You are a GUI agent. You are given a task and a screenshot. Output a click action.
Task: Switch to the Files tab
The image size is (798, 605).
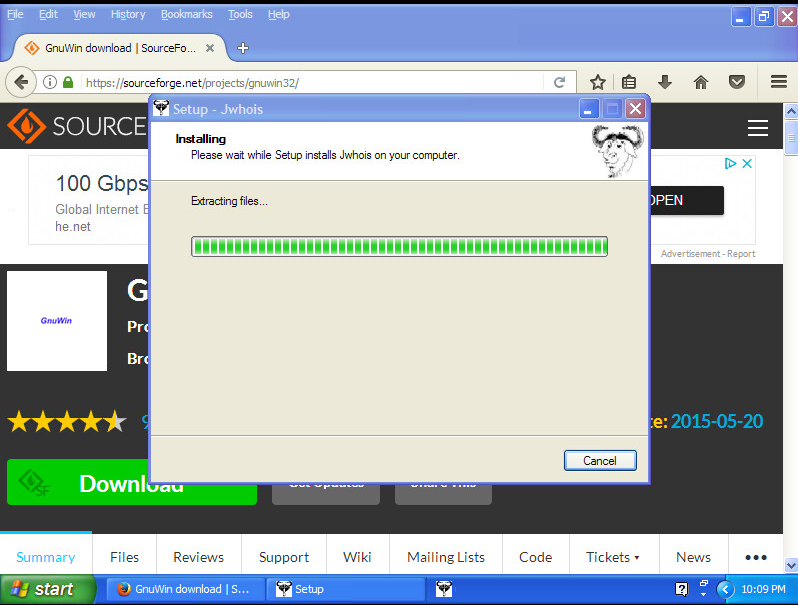[x=124, y=557]
